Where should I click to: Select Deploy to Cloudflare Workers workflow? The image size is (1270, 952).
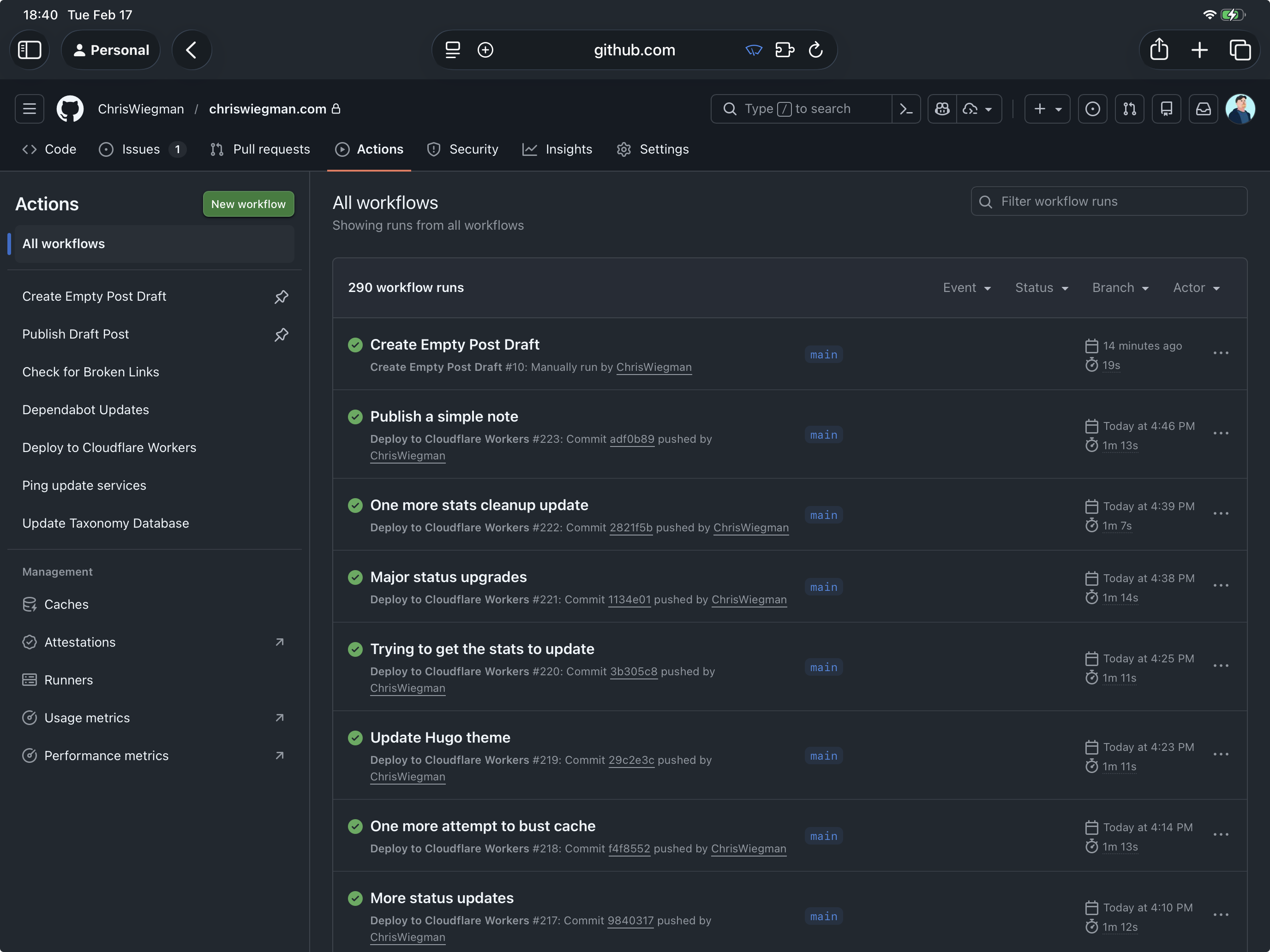tap(155, 447)
